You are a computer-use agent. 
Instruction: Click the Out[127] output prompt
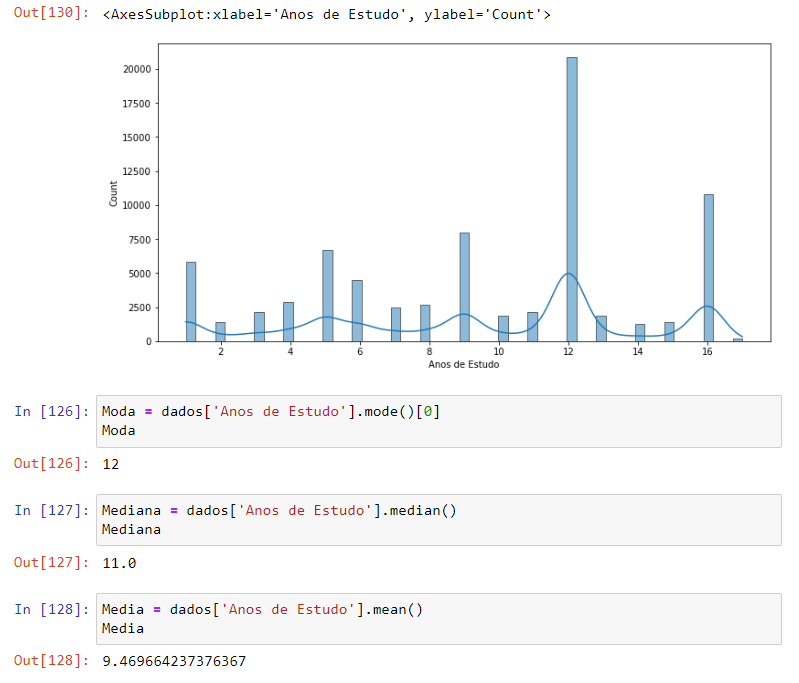click(x=51, y=563)
